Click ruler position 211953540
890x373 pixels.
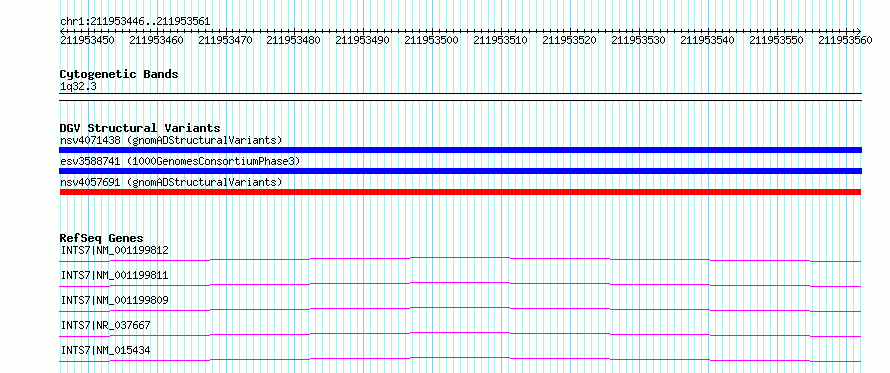tap(707, 40)
